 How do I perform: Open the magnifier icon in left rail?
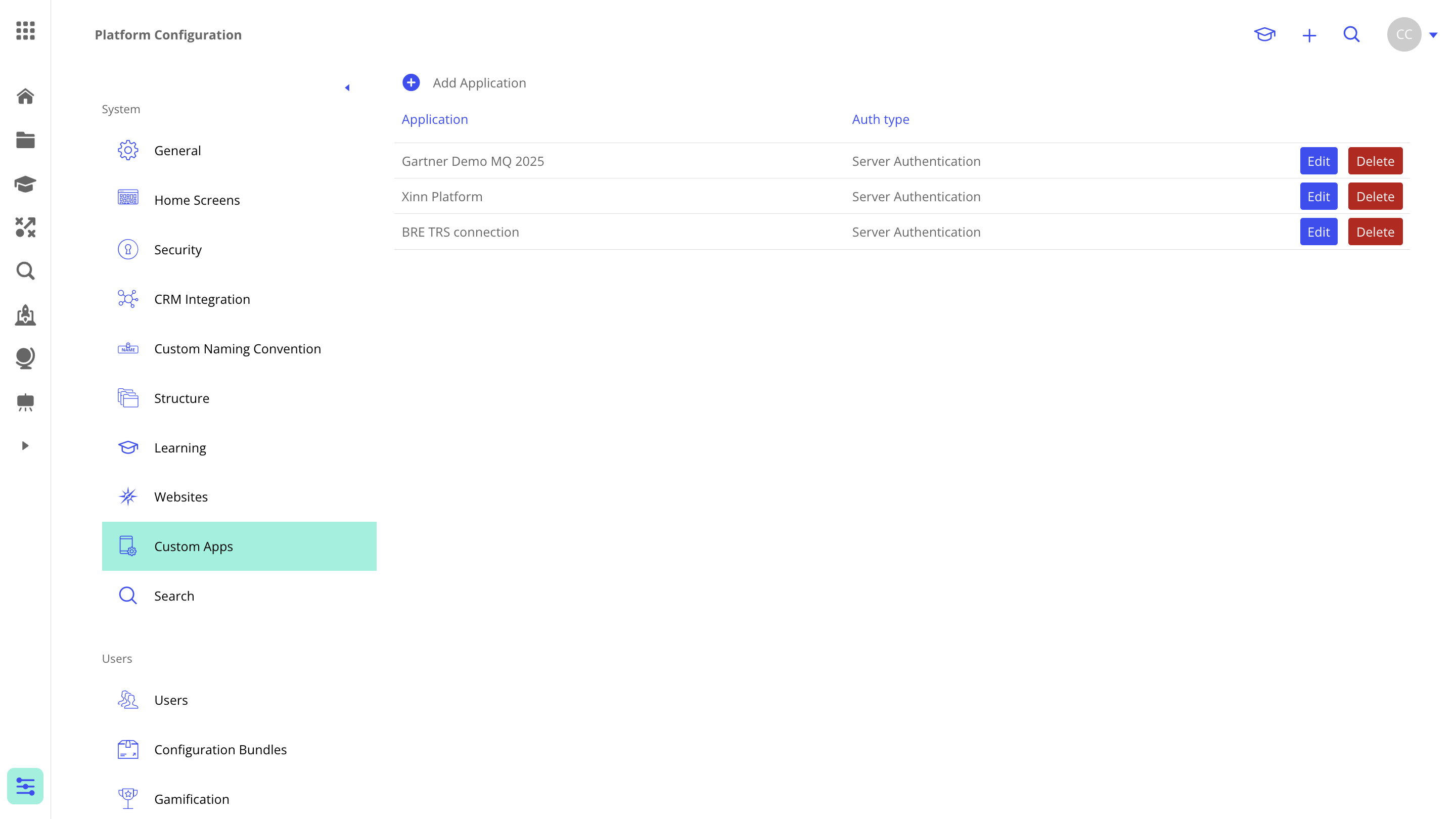pyautogui.click(x=25, y=271)
